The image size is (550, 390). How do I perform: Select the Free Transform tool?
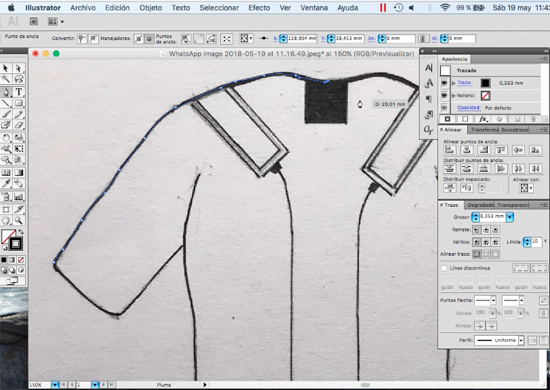coord(18,149)
